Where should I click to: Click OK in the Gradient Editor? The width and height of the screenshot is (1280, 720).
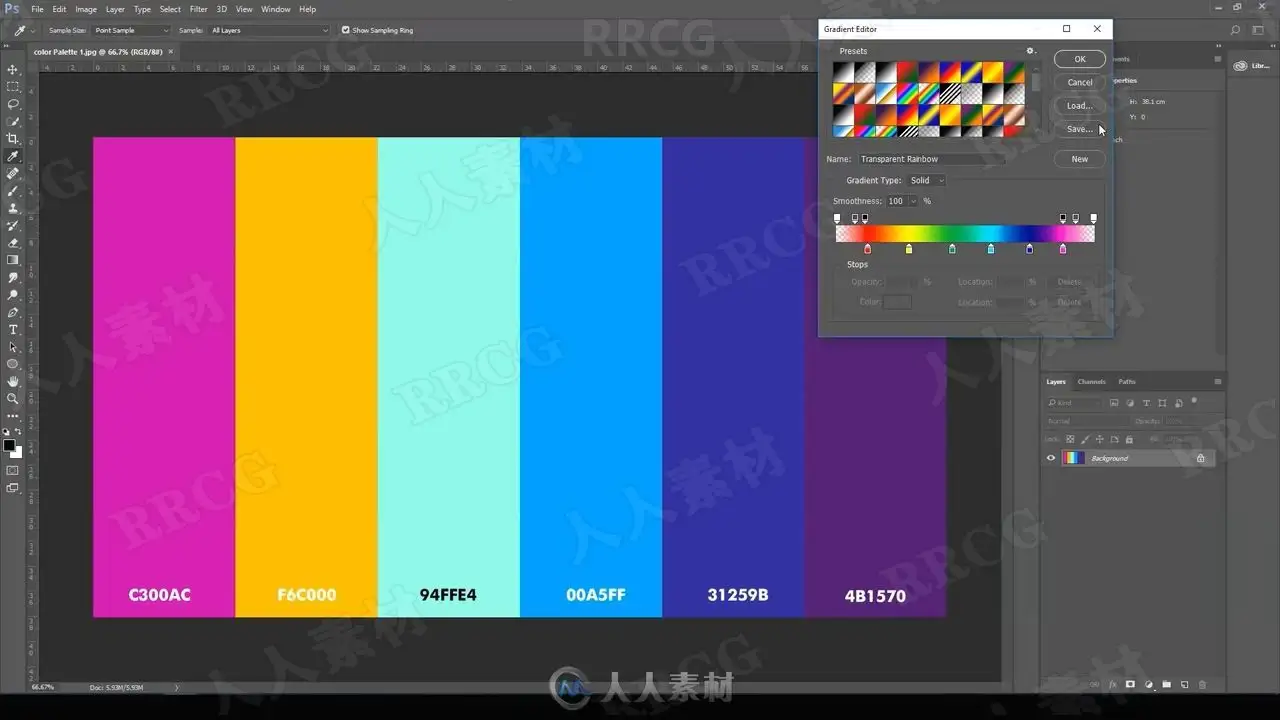pos(1080,59)
